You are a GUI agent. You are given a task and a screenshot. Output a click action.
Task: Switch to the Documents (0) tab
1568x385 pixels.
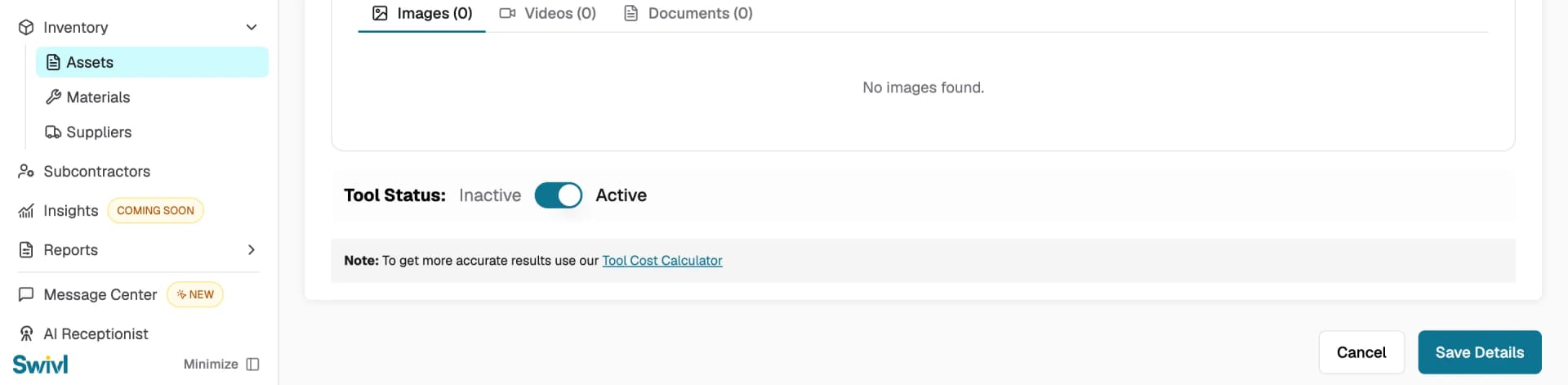(688, 13)
